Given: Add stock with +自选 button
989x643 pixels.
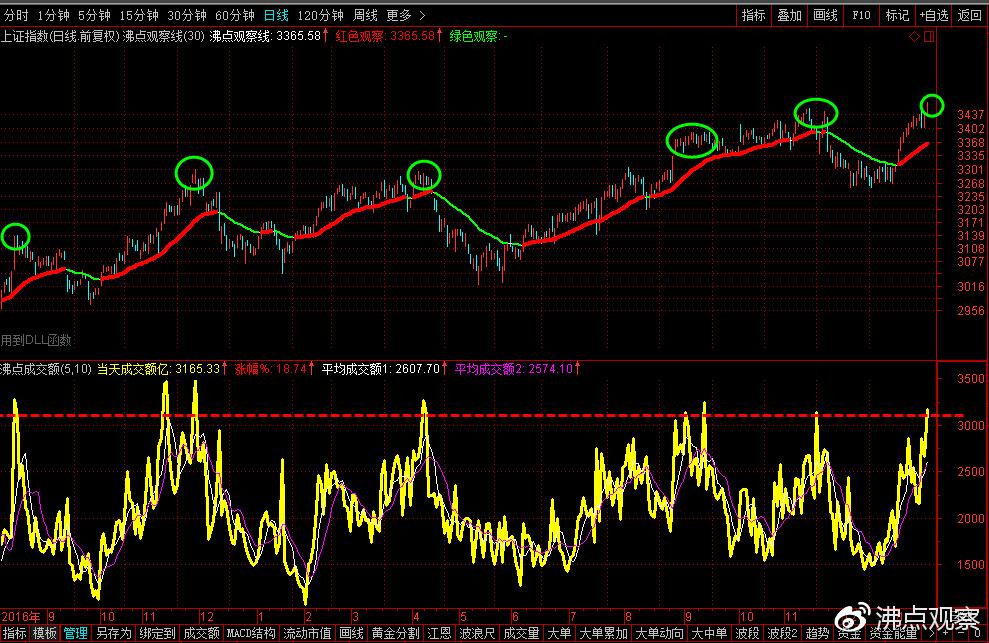Looking at the screenshot, I should coord(932,15).
